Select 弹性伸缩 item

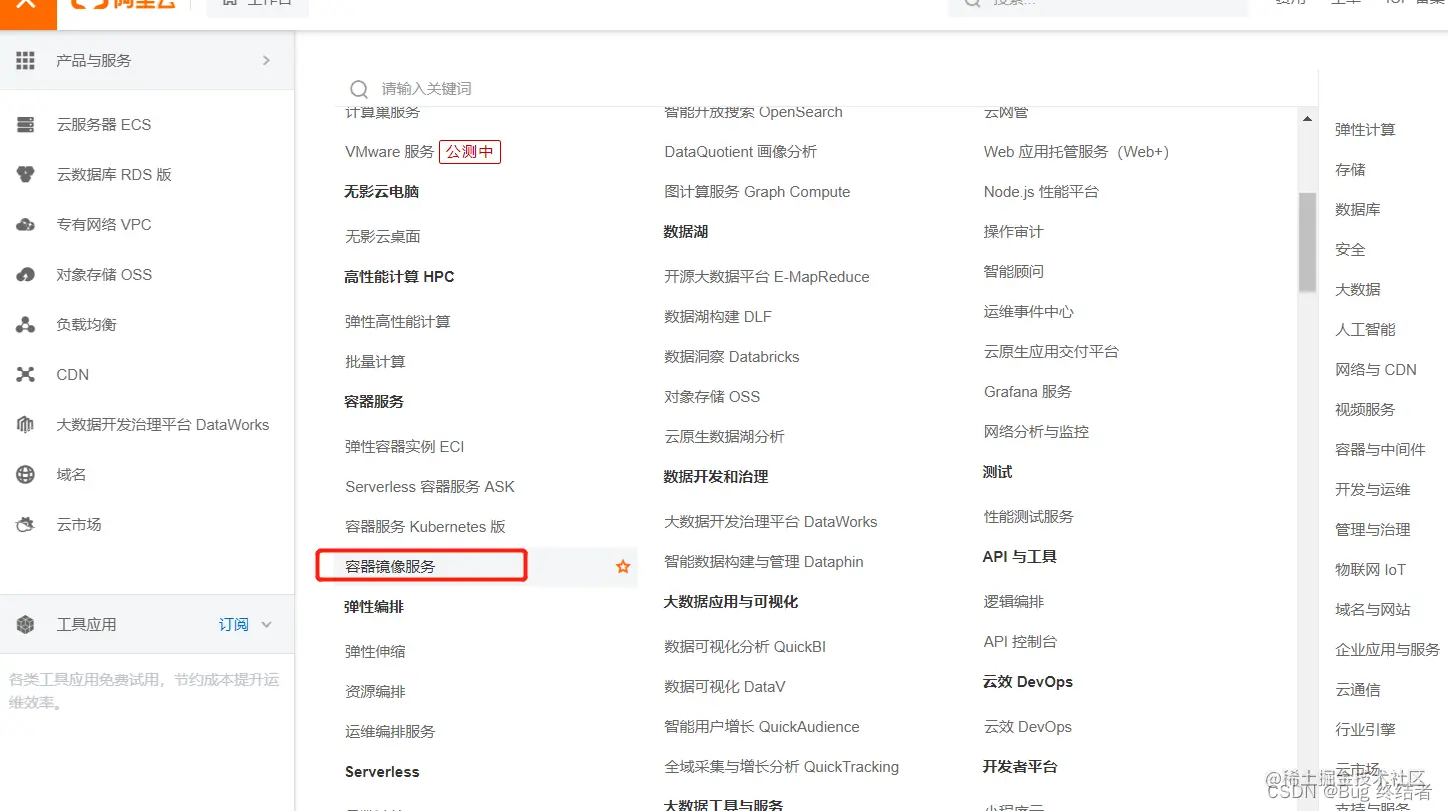pyautogui.click(x=375, y=652)
